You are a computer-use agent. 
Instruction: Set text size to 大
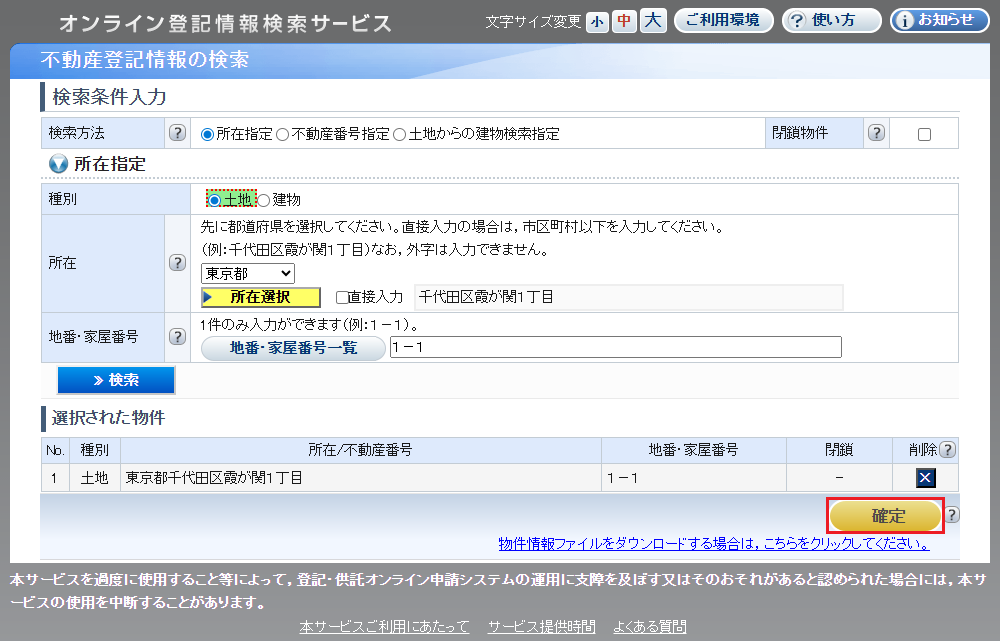pos(653,21)
